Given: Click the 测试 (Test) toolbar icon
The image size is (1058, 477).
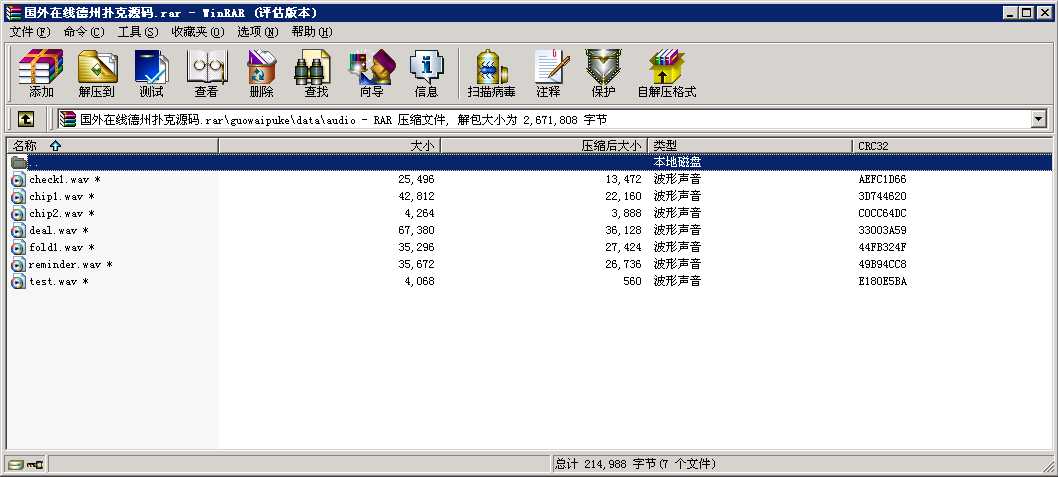Looking at the screenshot, I should click(x=151, y=73).
